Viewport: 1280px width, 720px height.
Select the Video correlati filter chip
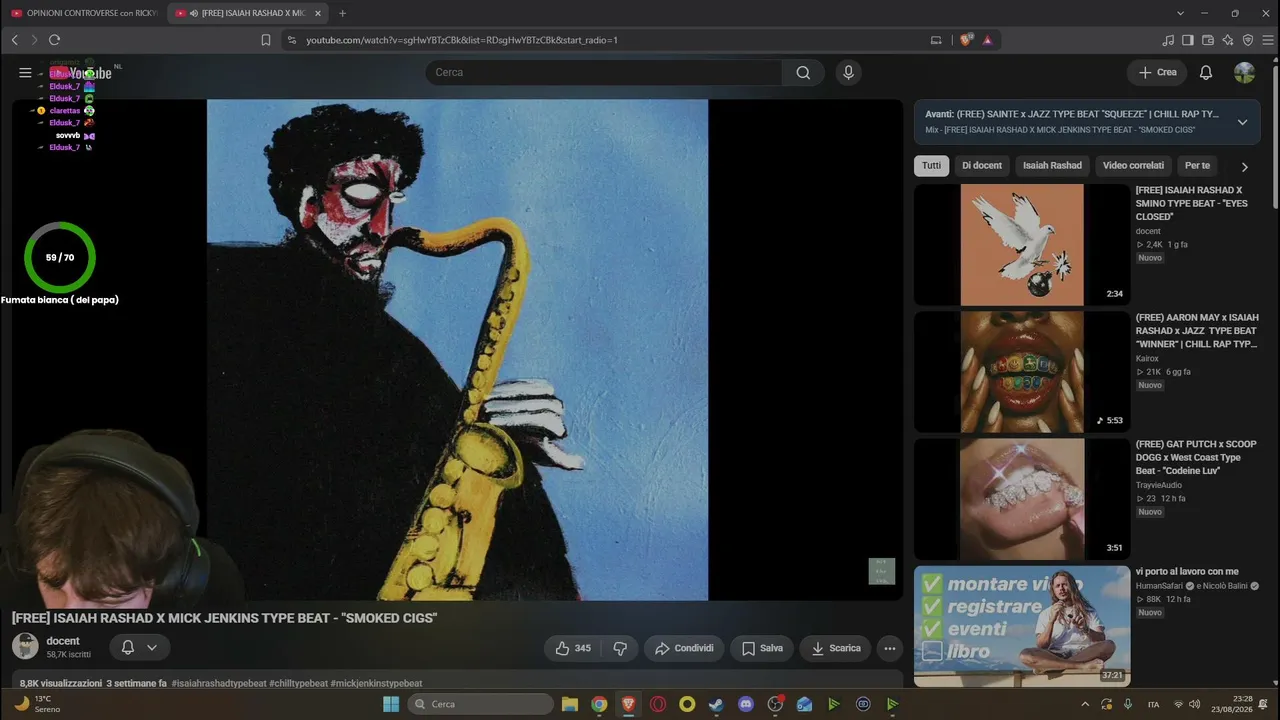[1133, 166]
